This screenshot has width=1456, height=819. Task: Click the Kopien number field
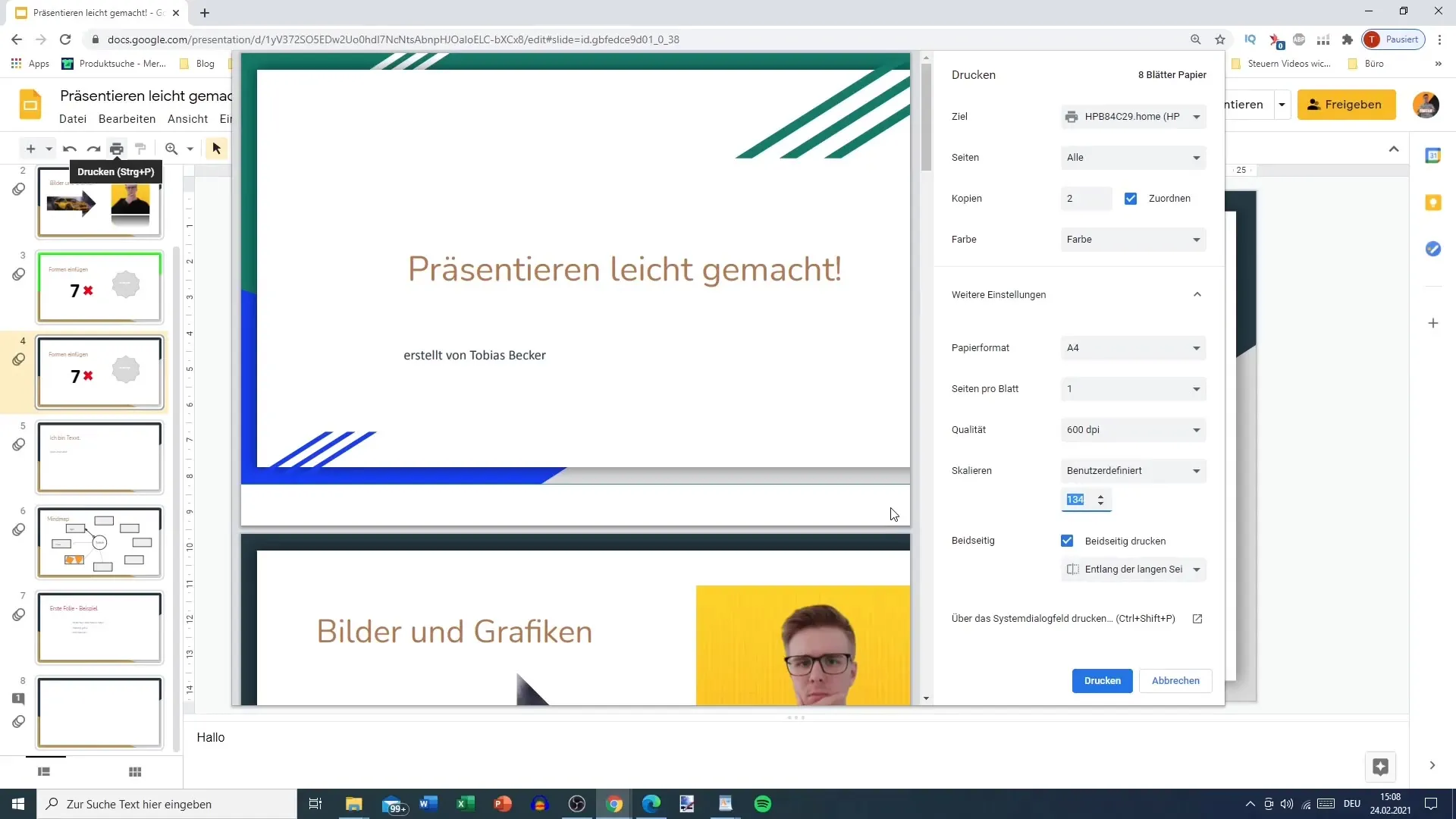coord(1086,199)
